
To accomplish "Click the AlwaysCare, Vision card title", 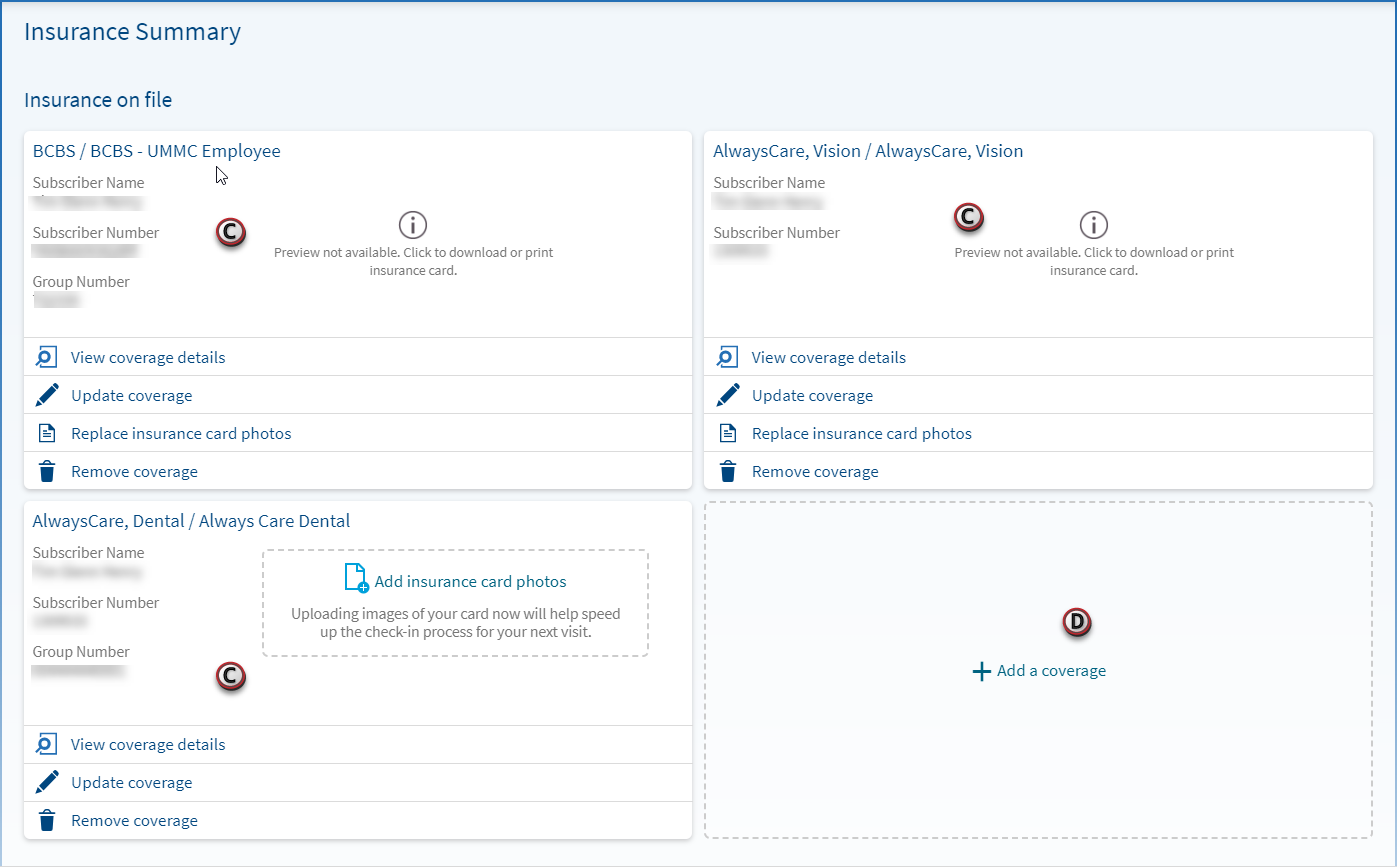I will (x=868, y=151).
